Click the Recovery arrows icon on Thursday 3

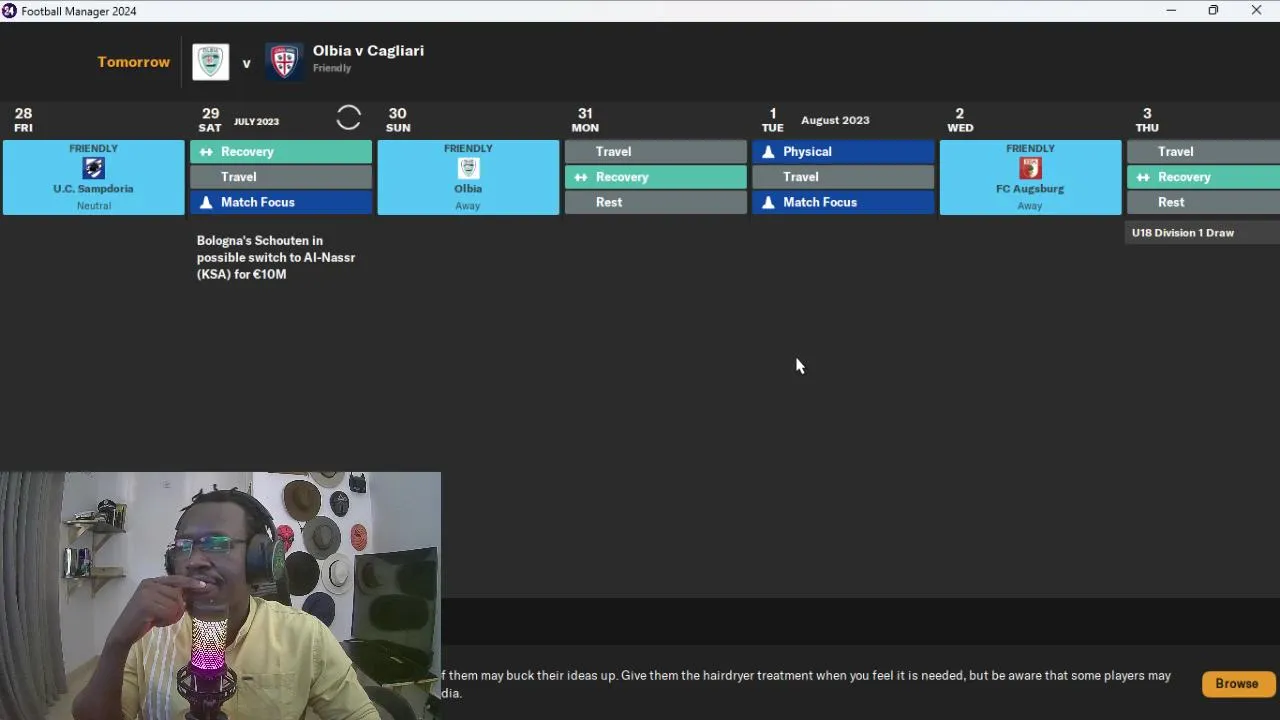coord(1143,177)
